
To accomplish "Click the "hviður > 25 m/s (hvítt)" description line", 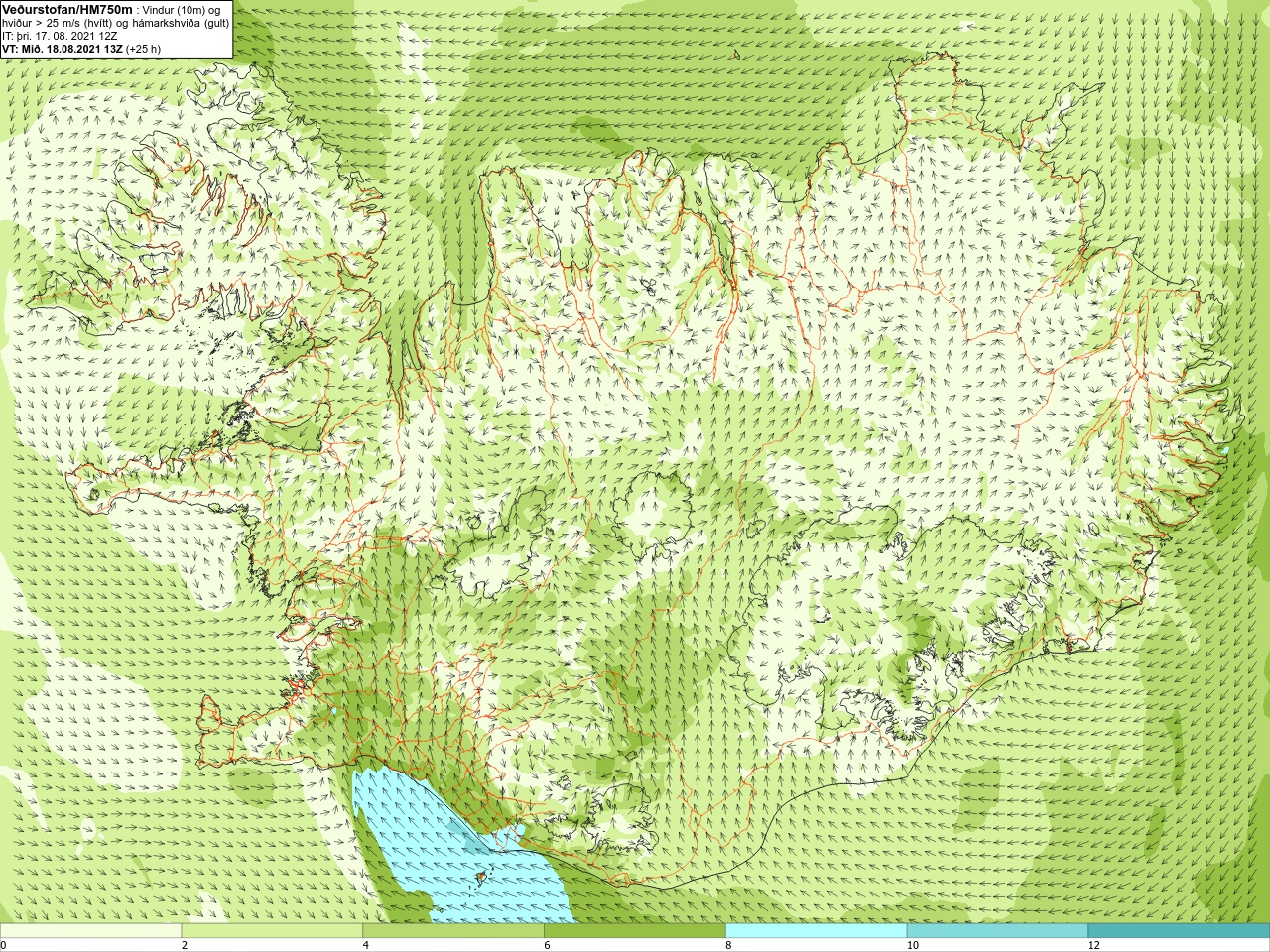I will click(116, 23).
